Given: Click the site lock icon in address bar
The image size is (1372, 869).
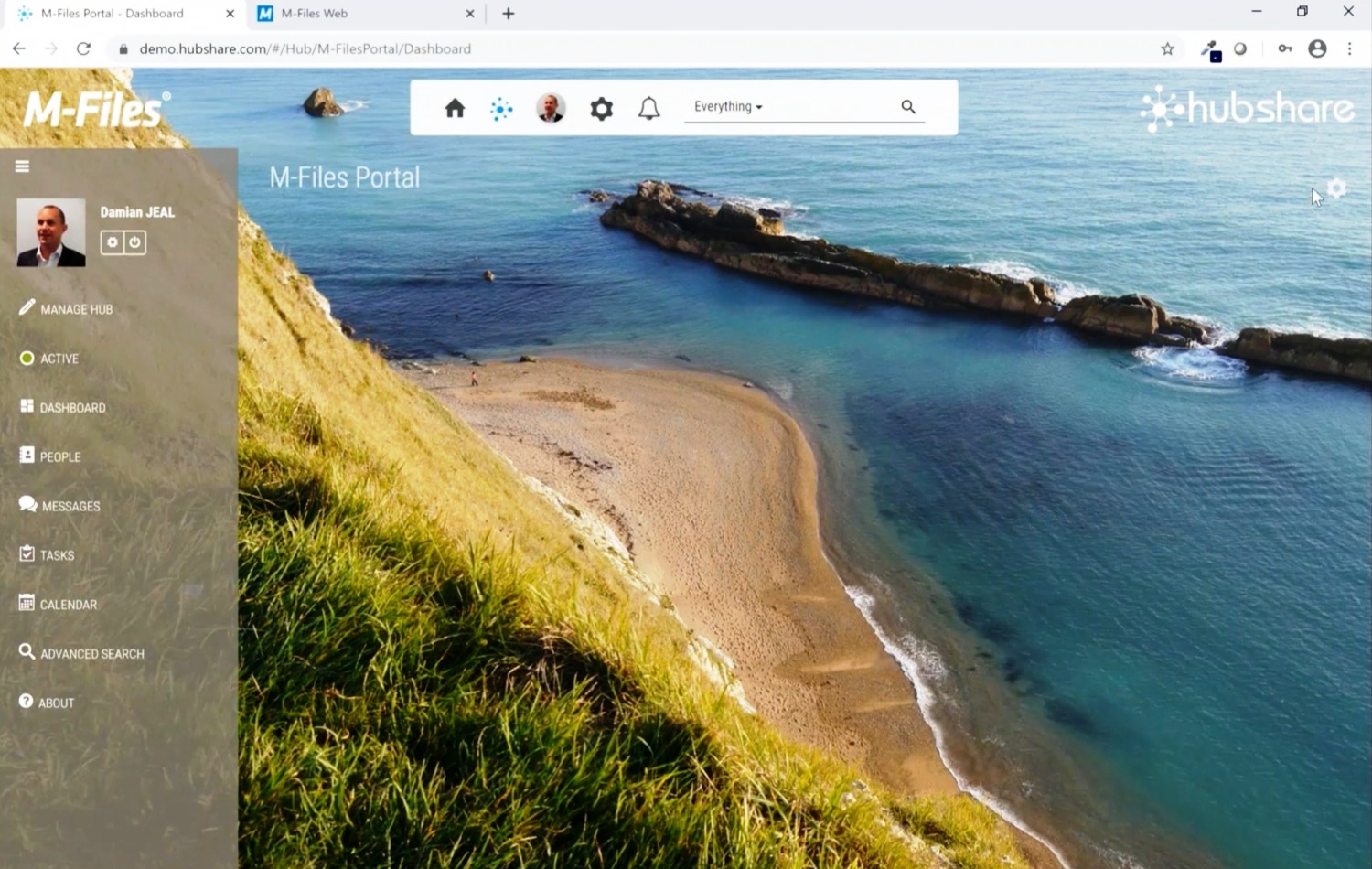Looking at the screenshot, I should pos(123,49).
